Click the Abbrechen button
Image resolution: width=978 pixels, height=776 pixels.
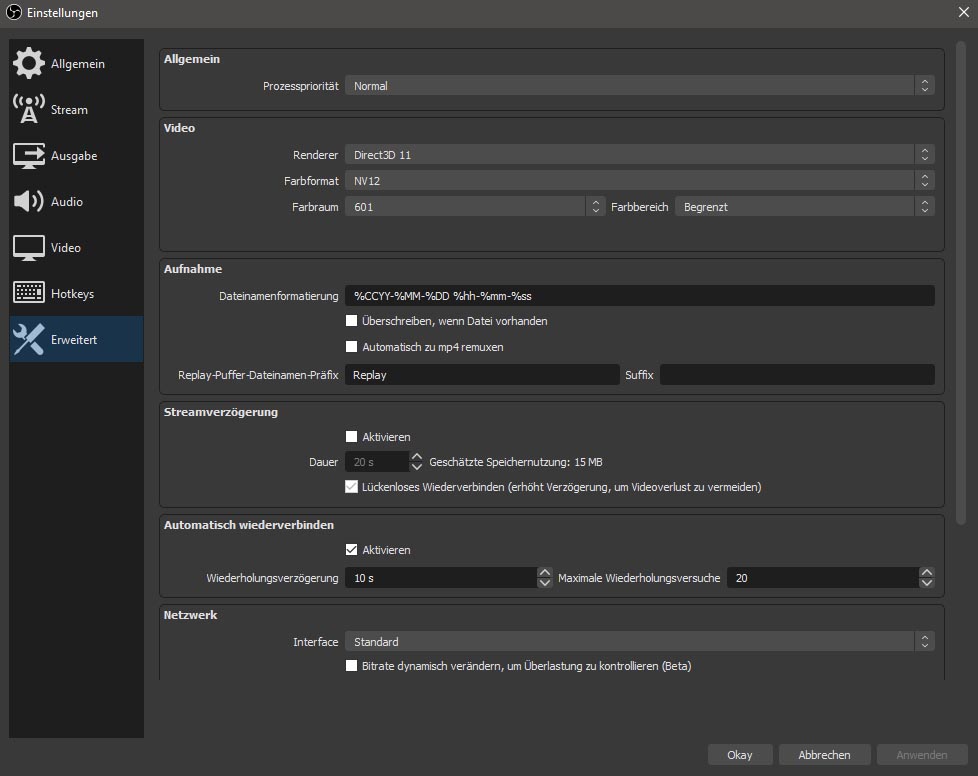(x=824, y=755)
